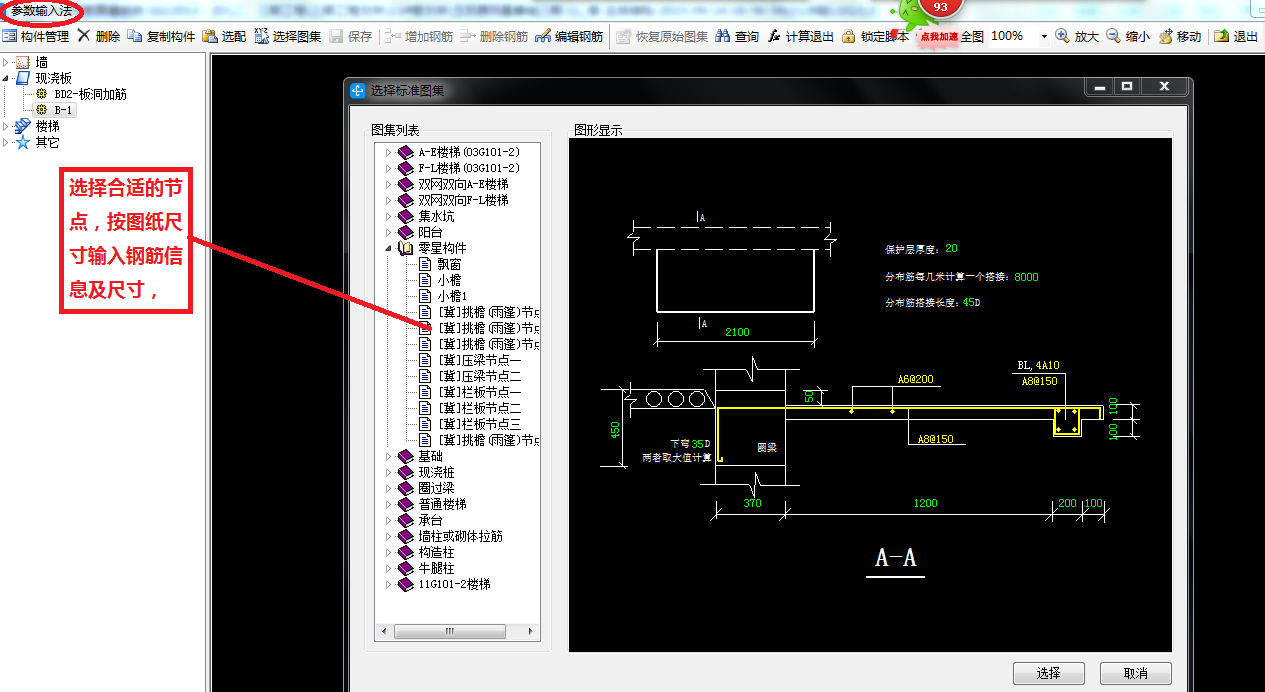Expand the 墙 node arrow
Screen dimensions: 1265x692
(x=7, y=62)
